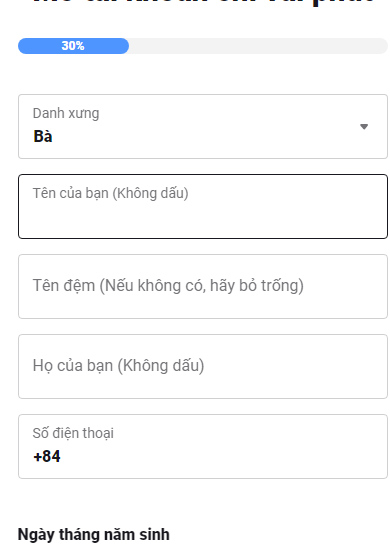The height and width of the screenshot is (550, 390).
Task: Click the Ngày tháng năm sinh heading
Action: tap(94, 535)
